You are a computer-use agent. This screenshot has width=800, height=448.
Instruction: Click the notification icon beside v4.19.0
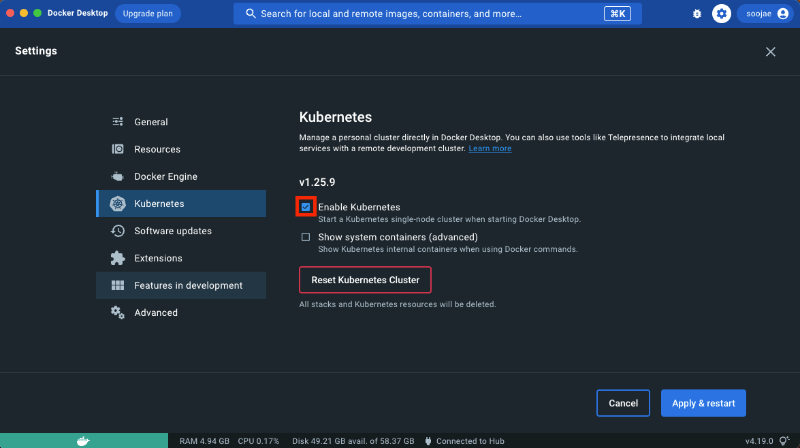[785, 441]
